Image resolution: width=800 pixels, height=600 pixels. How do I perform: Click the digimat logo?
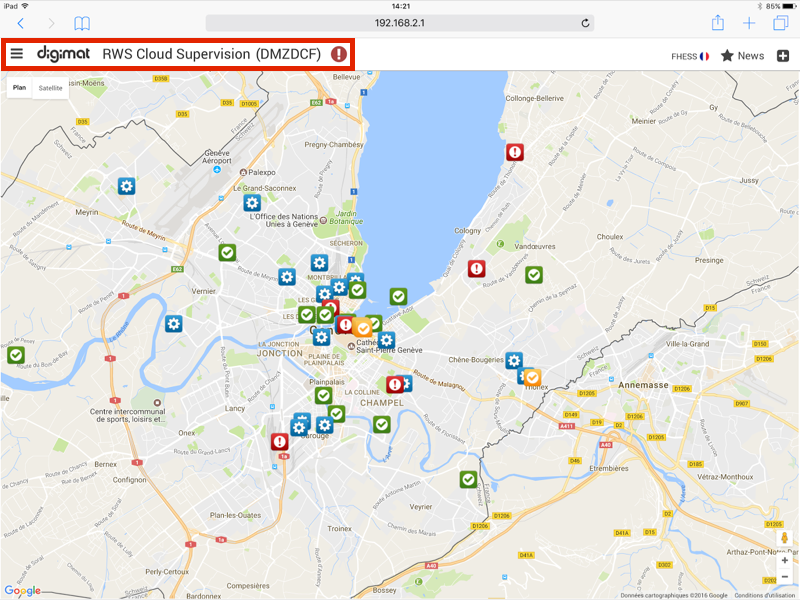click(x=63, y=54)
